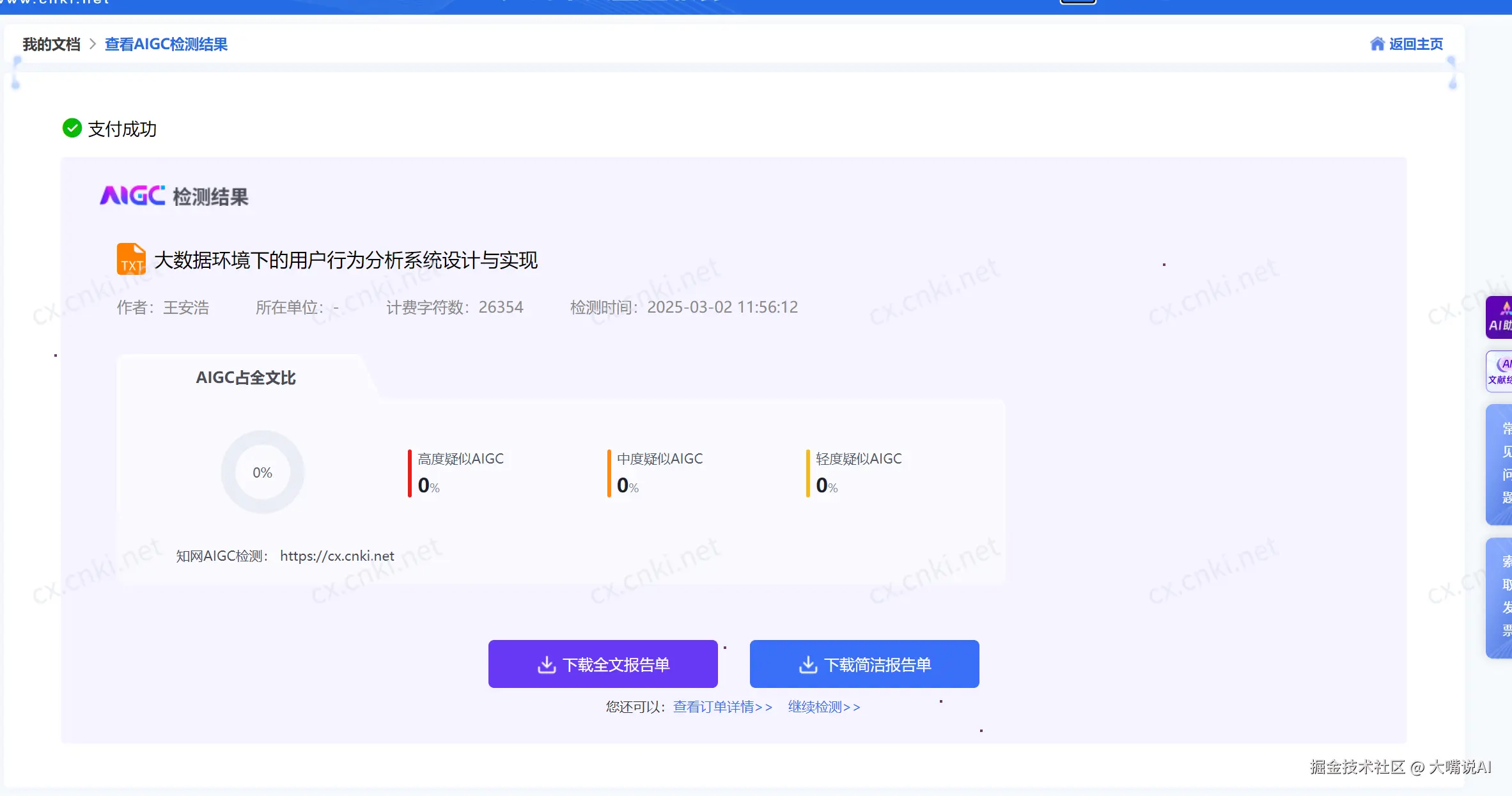Click the document title 大数据环境下的用户行为分析系统设计与实现
Image resolution: width=1512 pixels, height=796 pixels.
tap(346, 260)
